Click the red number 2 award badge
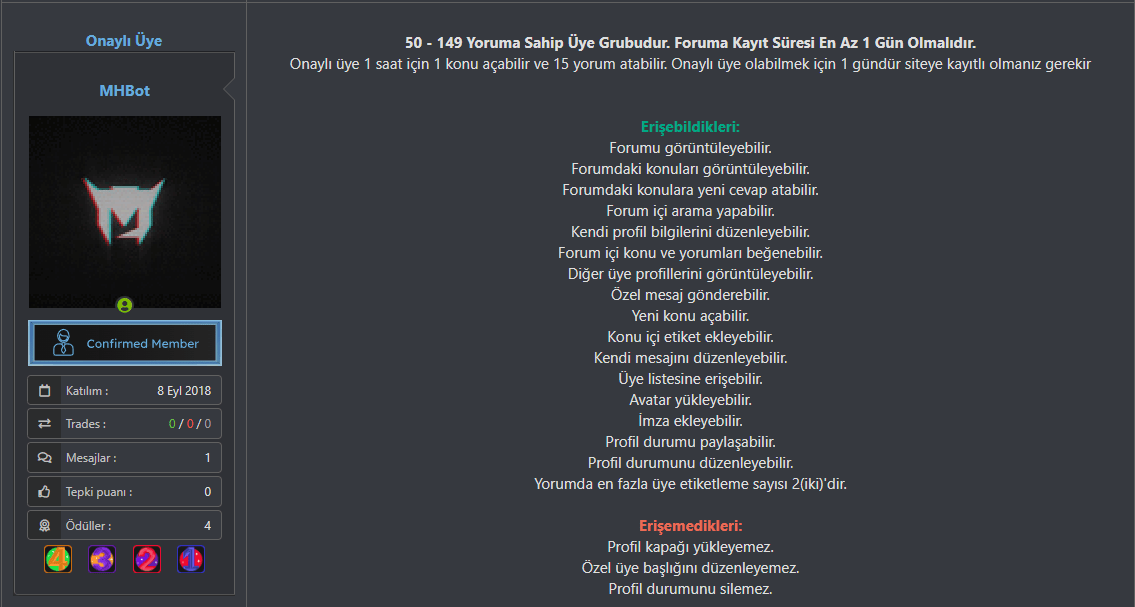 point(147,559)
